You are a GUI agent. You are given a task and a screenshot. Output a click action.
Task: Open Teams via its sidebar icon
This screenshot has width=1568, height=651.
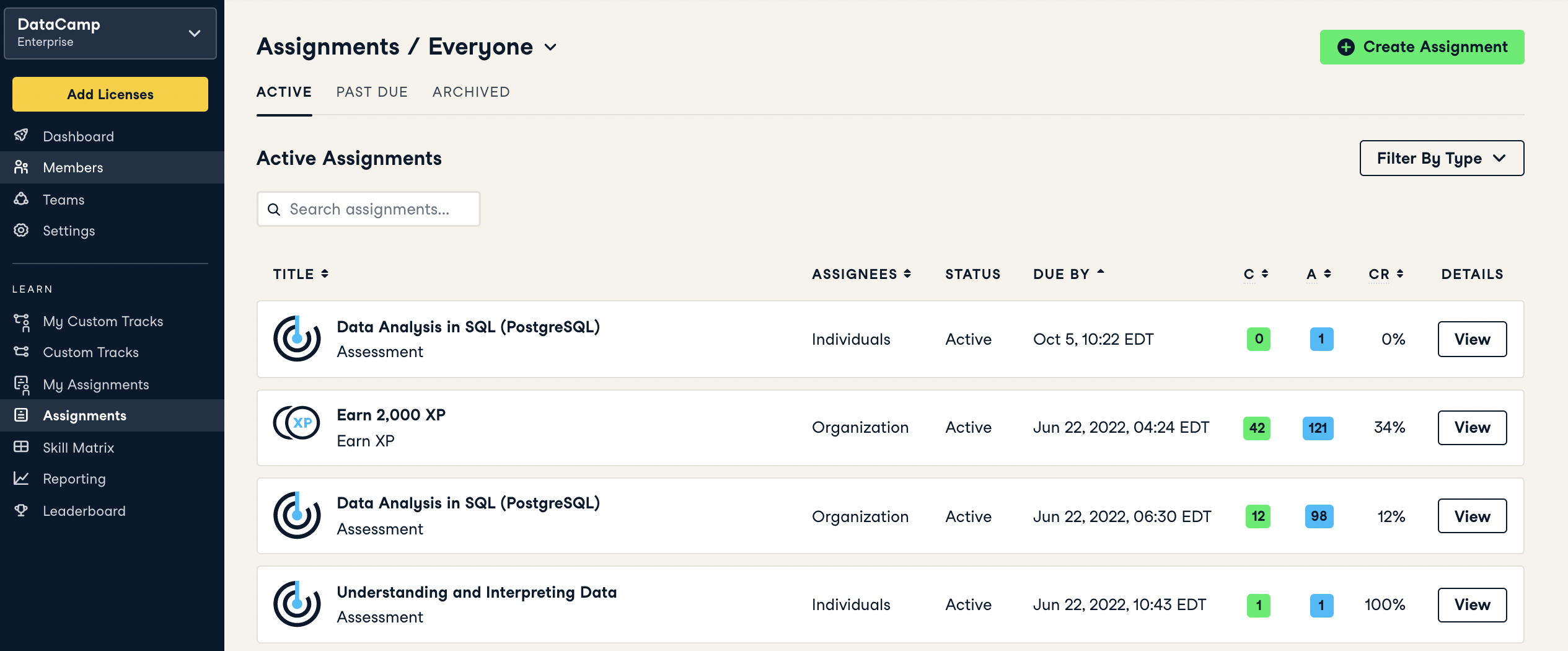coord(21,199)
